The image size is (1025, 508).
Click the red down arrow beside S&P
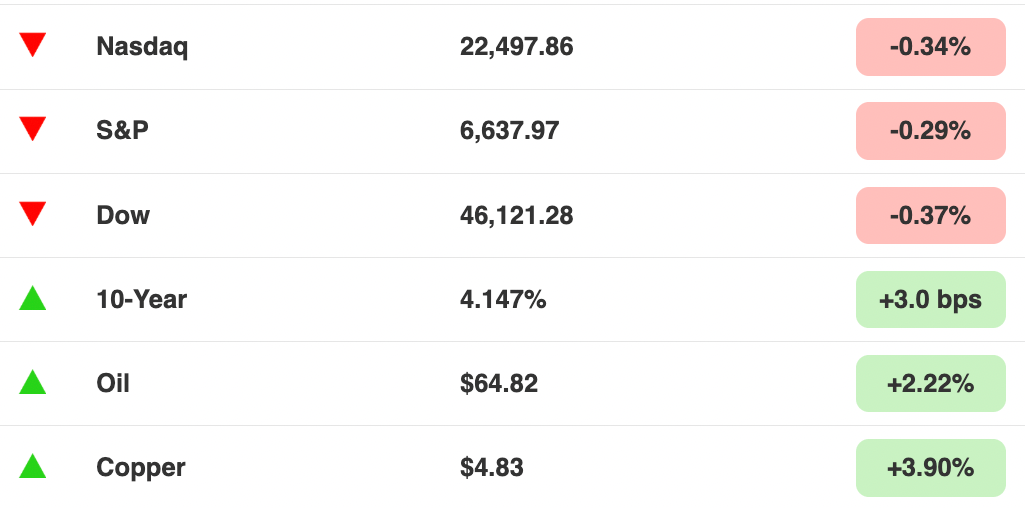[x=32, y=129]
